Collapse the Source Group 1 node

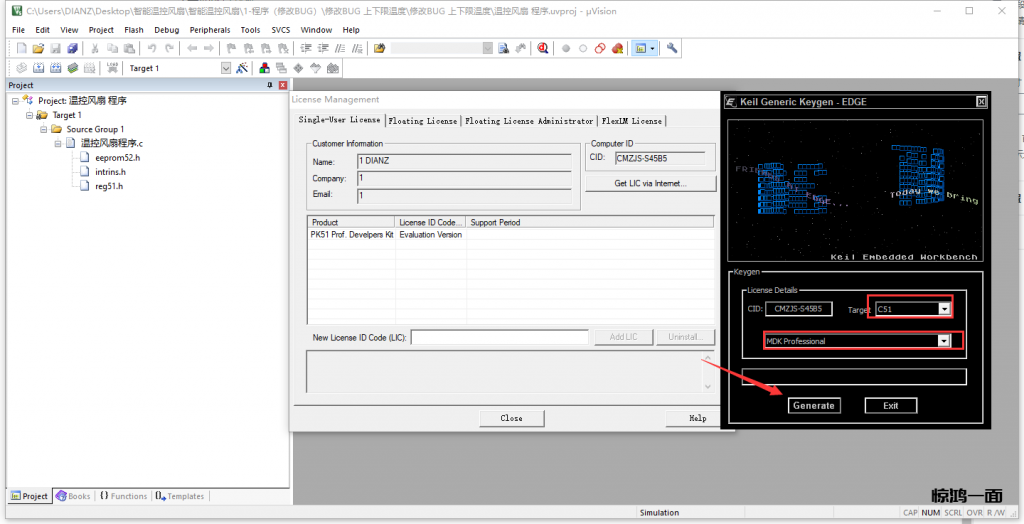pos(43,129)
